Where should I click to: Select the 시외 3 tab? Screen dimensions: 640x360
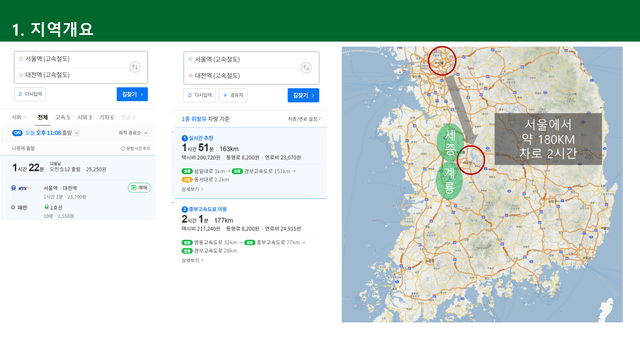tap(84, 118)
